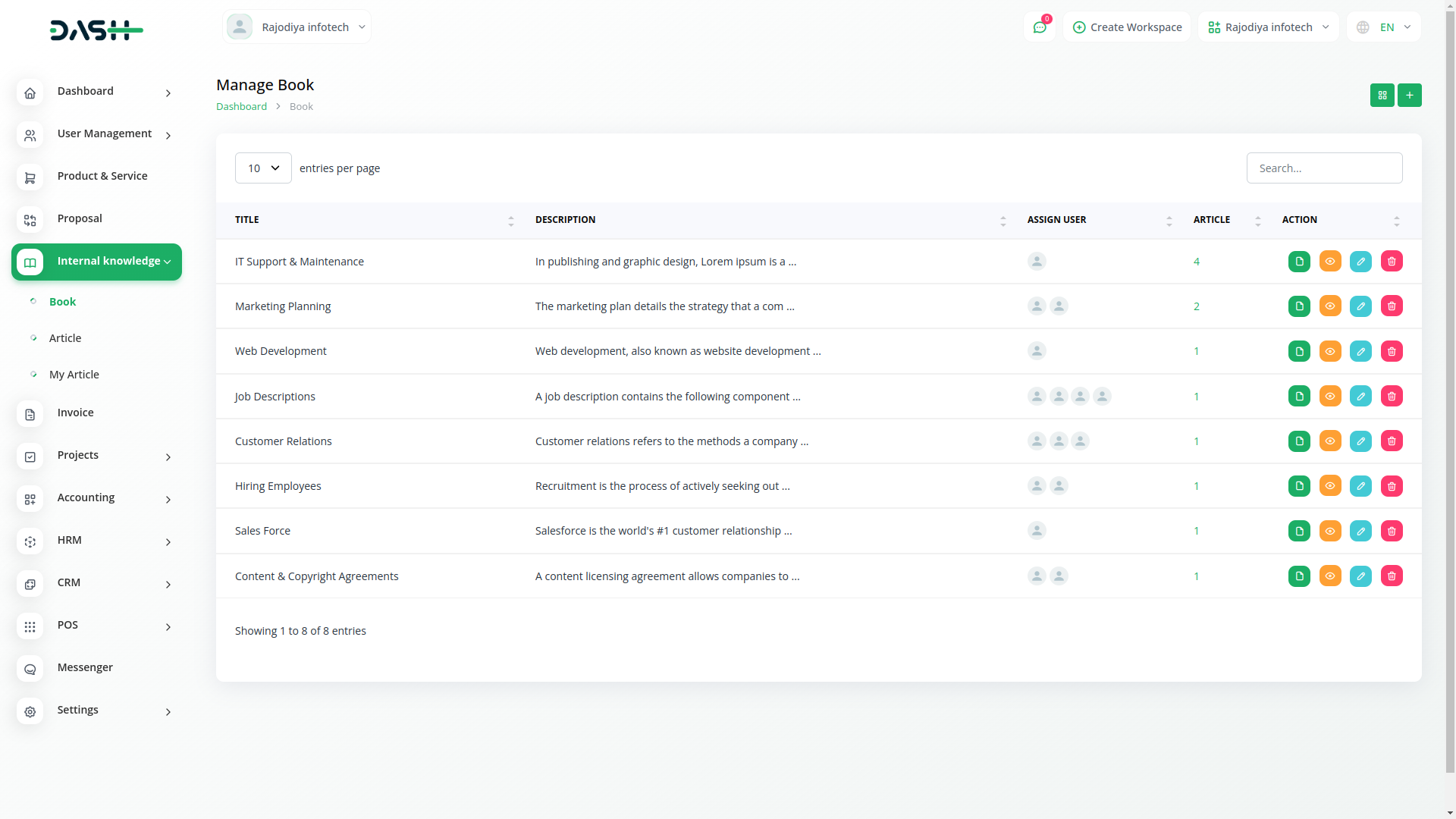The height and width of the screenshot is (819, 1456).
Task: Click the Create Workspace button
Action: pyautogui.click(x=1127, y=27)
